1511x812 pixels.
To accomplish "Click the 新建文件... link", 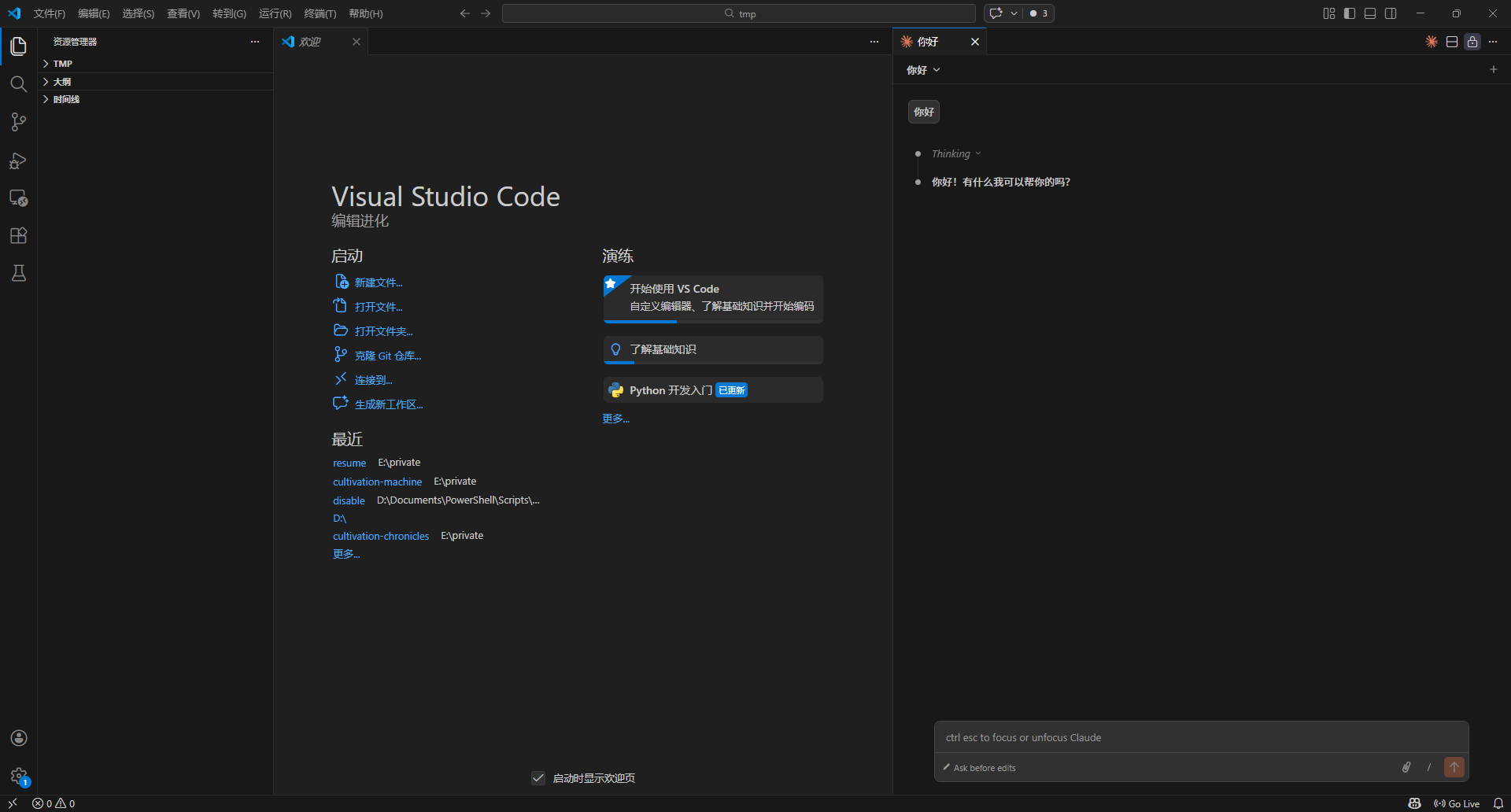I will coord(379,282).
